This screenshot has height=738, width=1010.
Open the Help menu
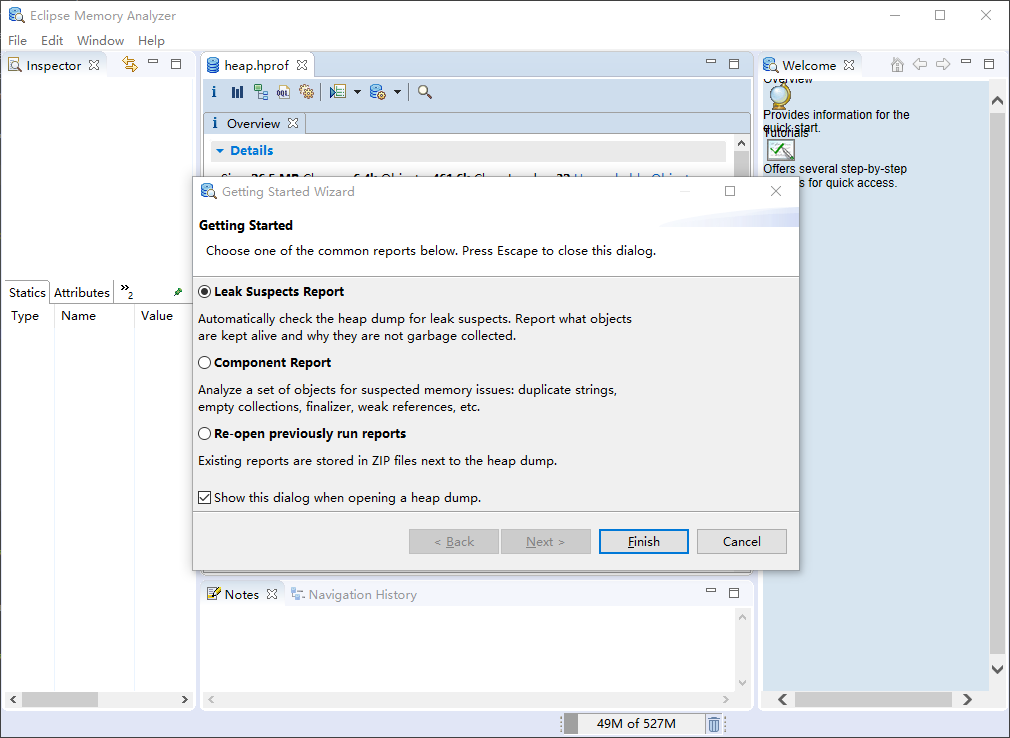(151, 41)
